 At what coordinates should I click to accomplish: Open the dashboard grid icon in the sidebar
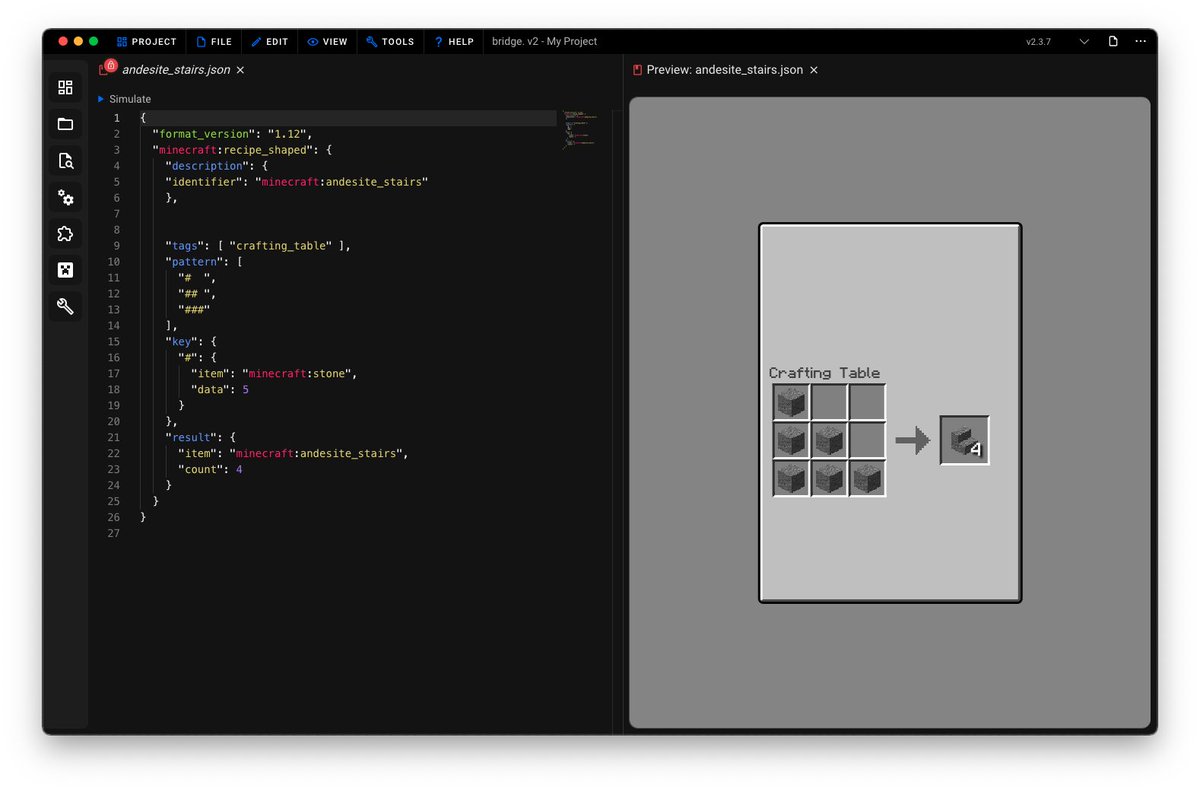click(x=65, y=88)
